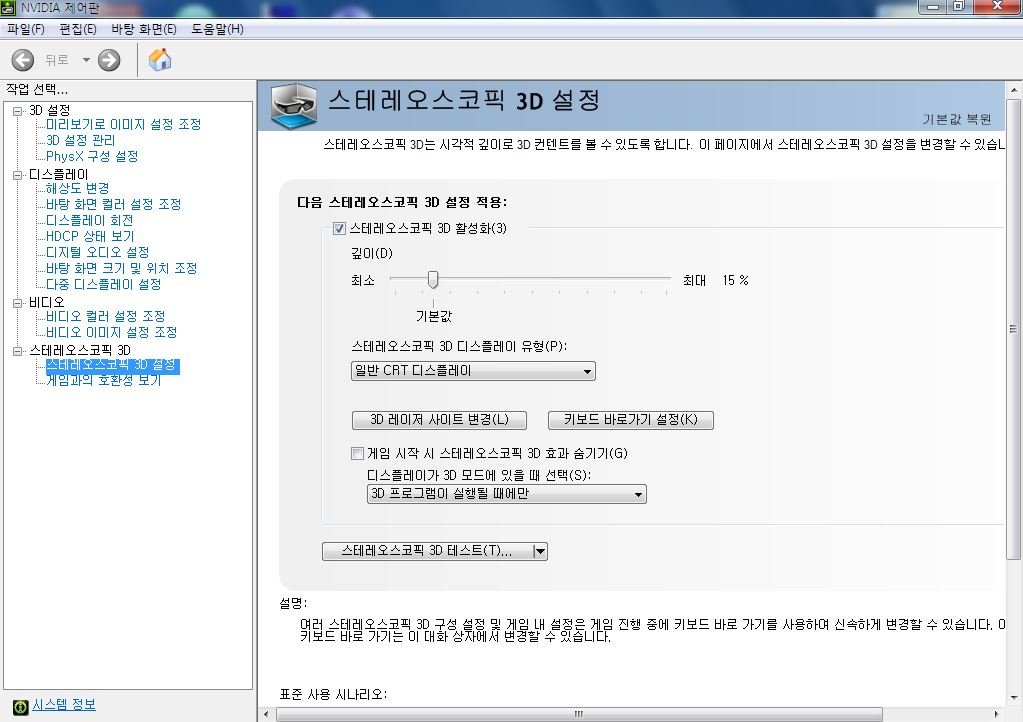Screen dimensions: 1023x722
Task: Click the 시스템 정보 link
Action: click(x=64, y=705)
